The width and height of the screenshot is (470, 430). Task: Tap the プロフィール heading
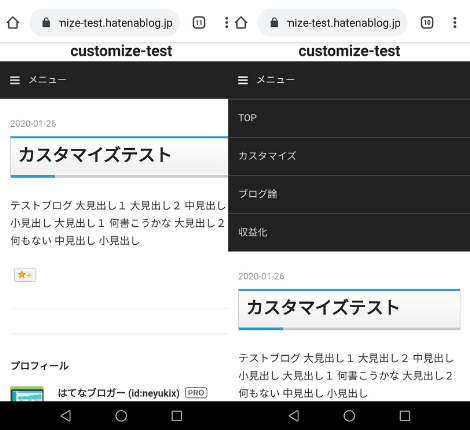tap(40, 366)
